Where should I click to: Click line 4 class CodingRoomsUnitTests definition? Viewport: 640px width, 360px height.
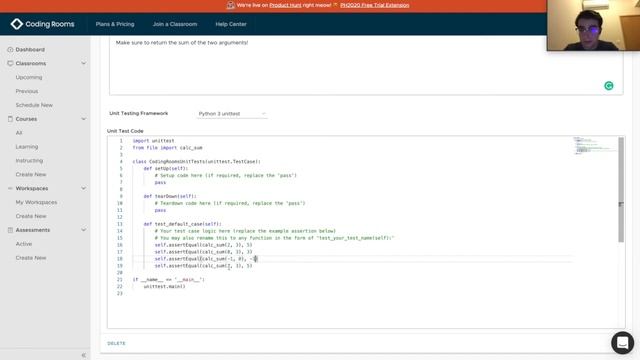(196, 161)
